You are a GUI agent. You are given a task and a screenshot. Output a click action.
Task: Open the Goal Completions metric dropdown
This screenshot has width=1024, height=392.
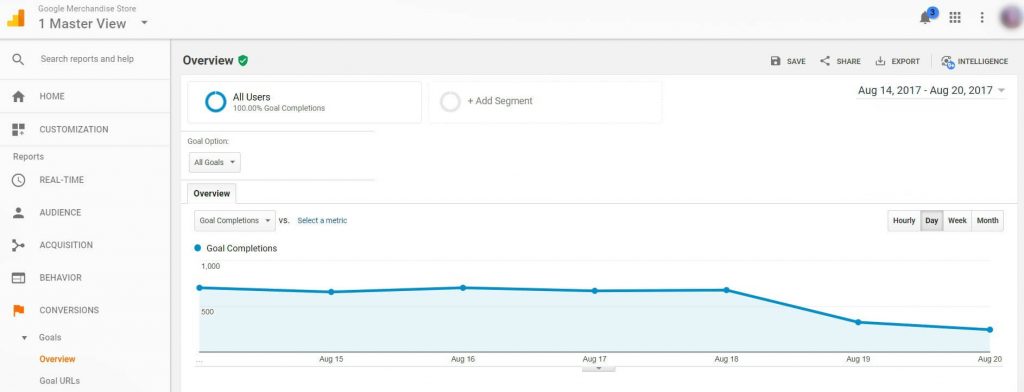pyautogui.click(x=235, y=221)
